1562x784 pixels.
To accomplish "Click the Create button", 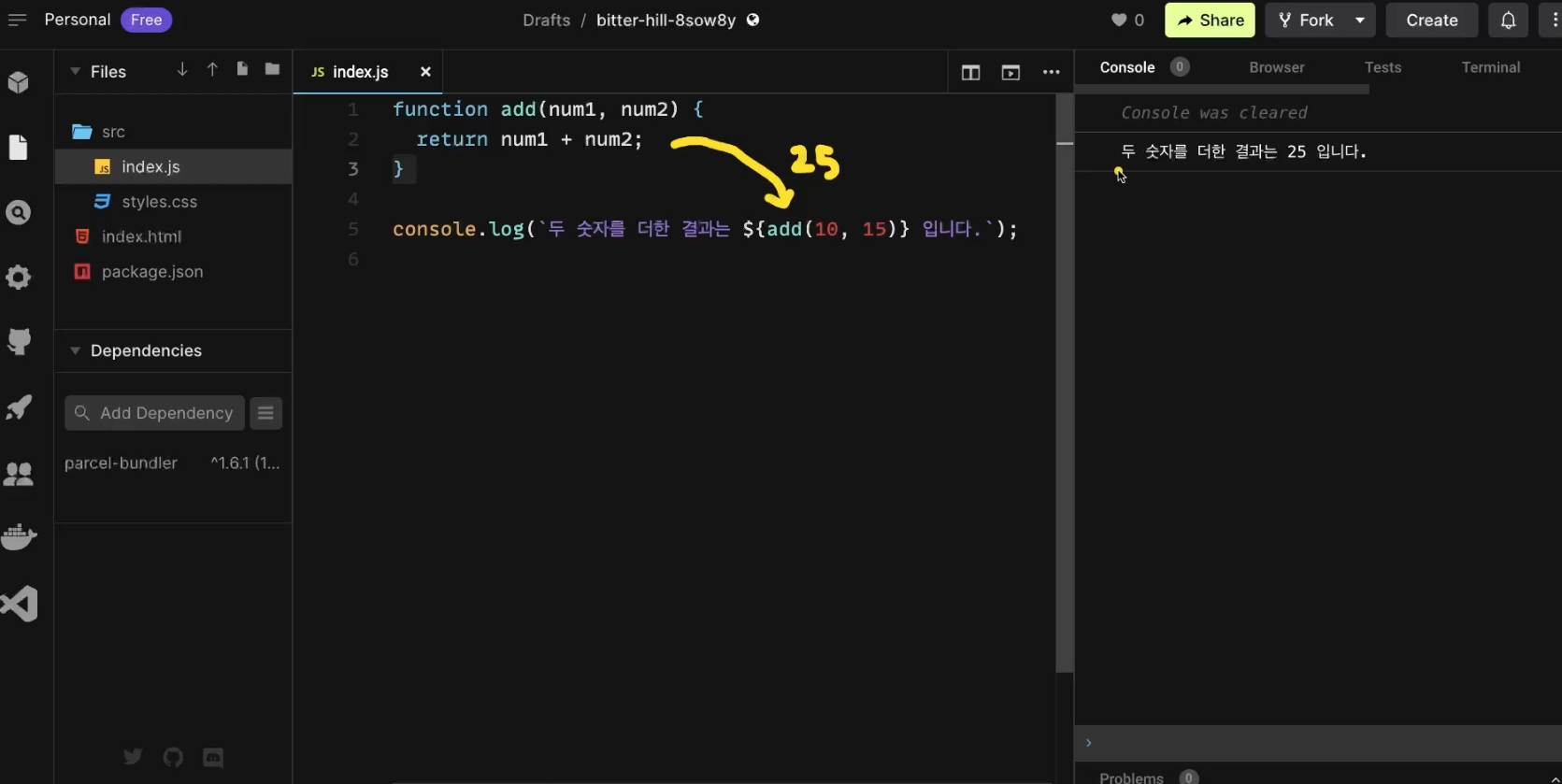I will point(1431,20).
